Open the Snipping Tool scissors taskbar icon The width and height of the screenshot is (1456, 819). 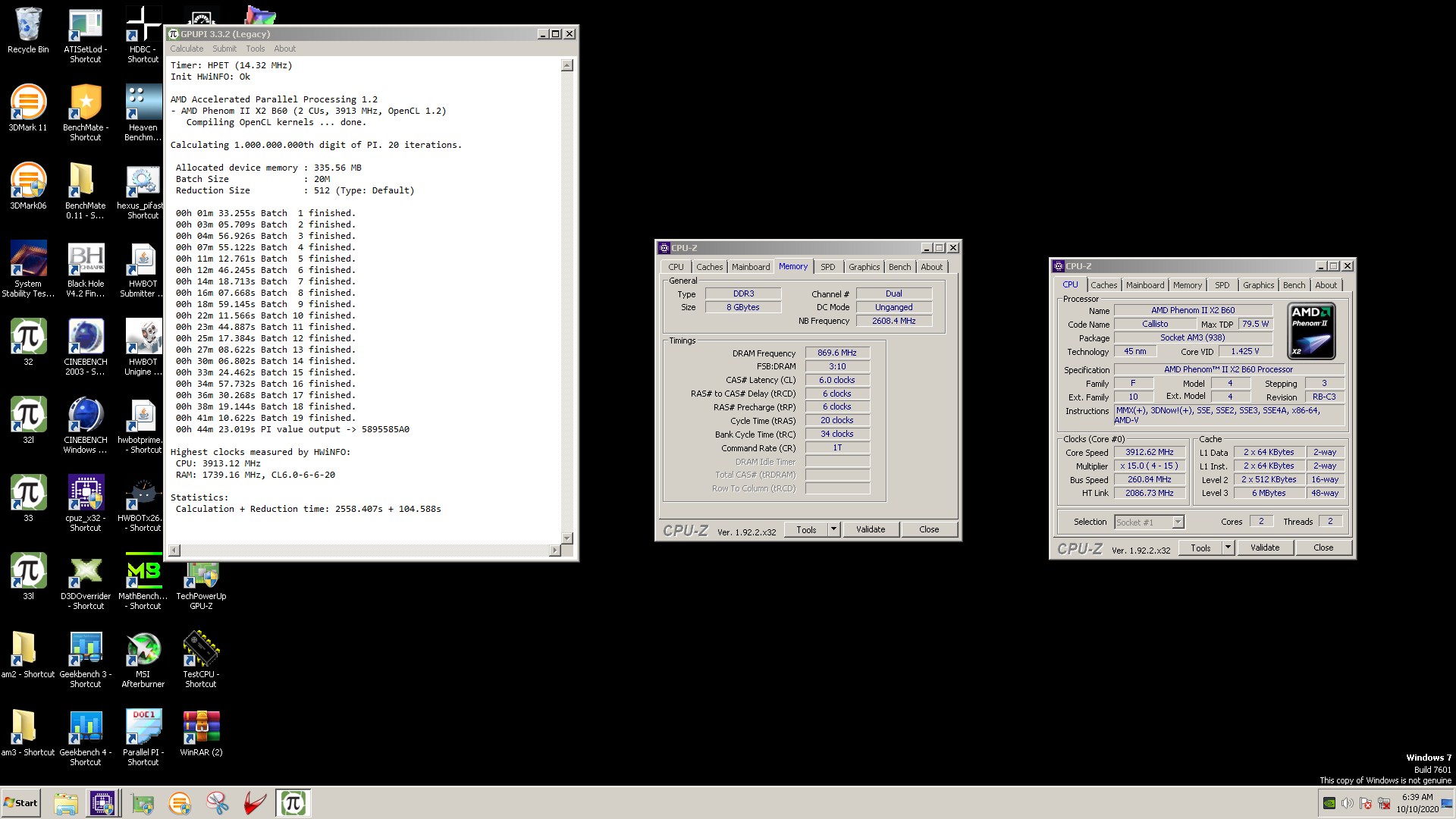(x=217, y=803)
